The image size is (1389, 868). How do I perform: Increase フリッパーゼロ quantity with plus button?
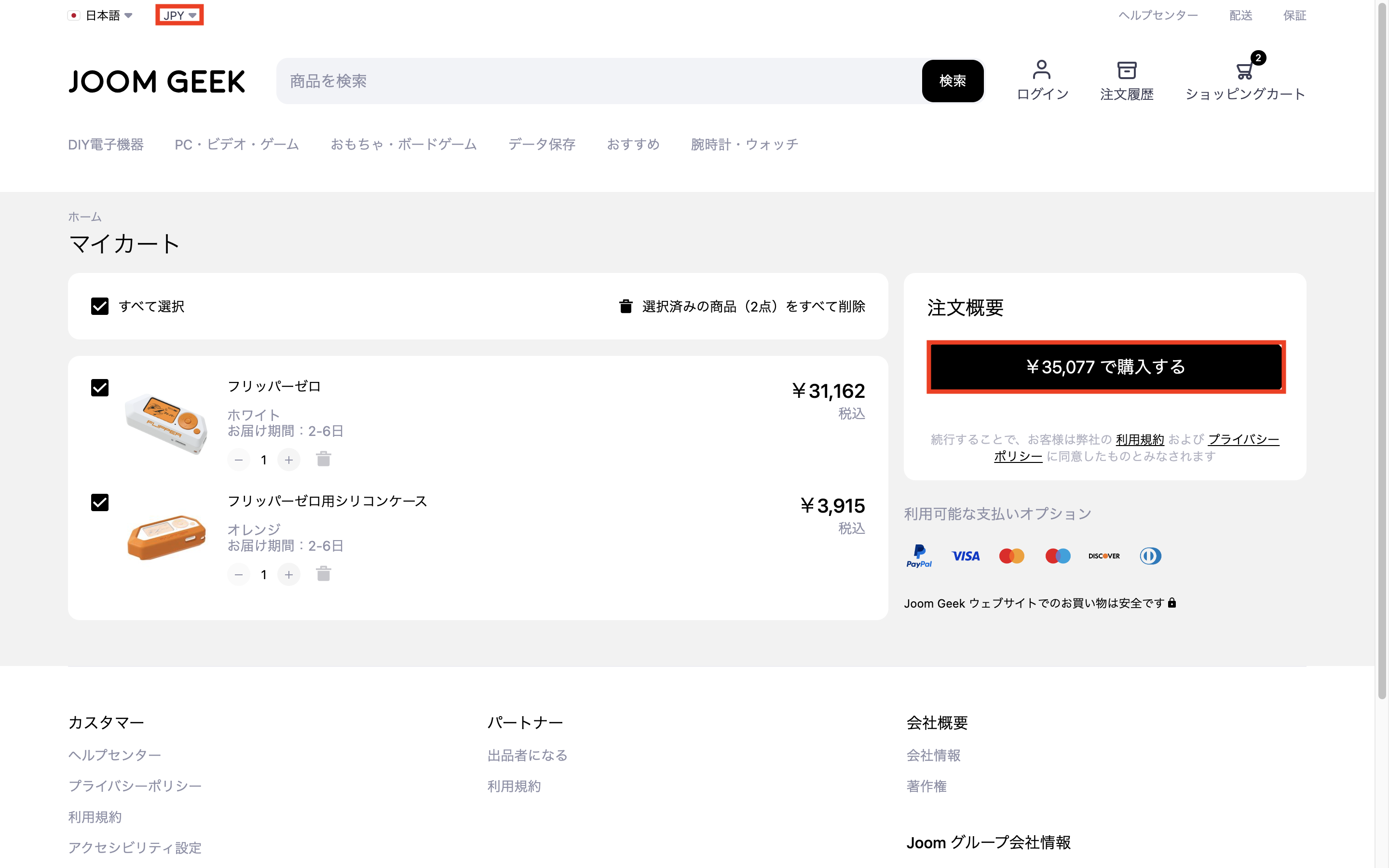[289, 459]
